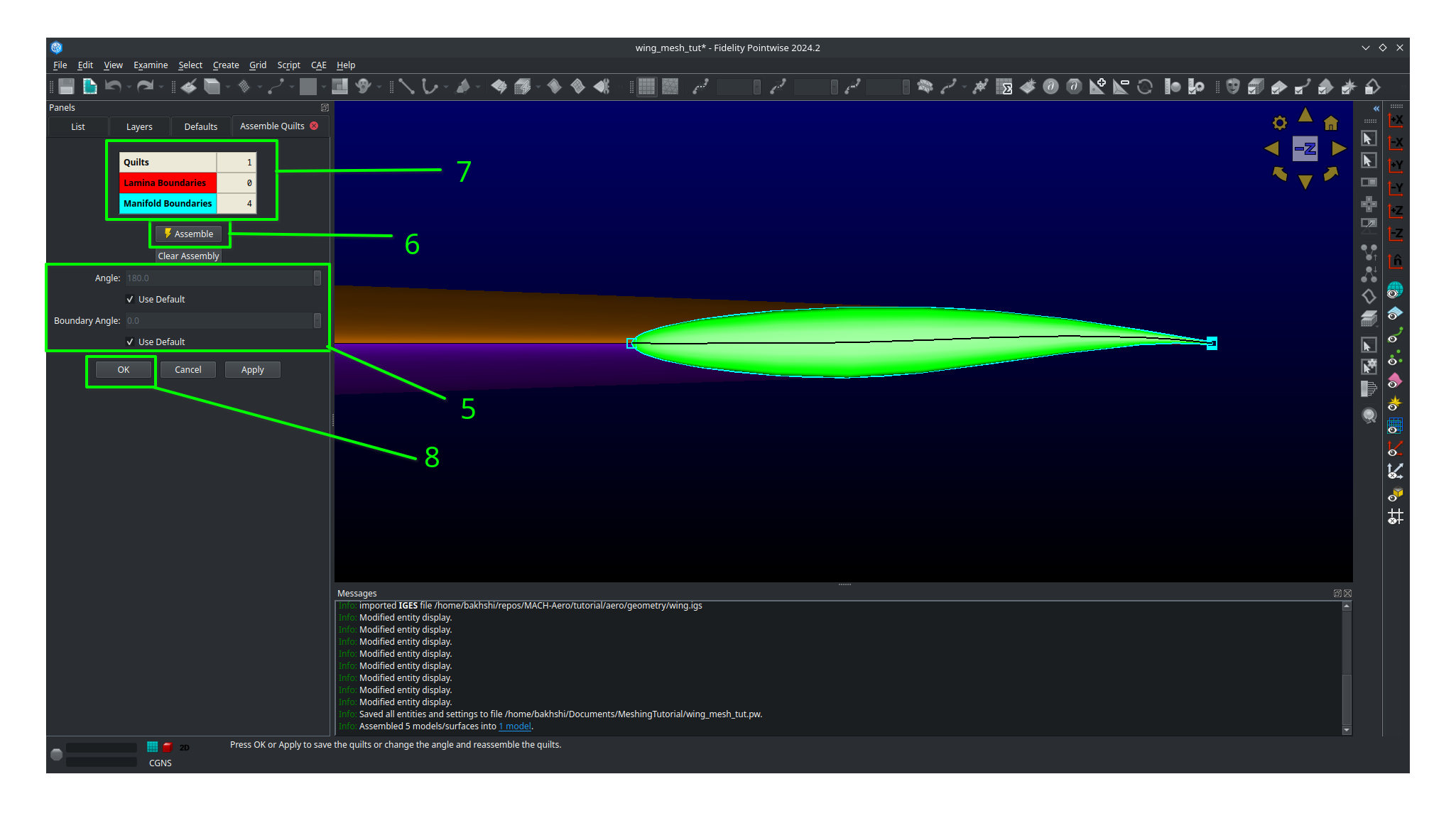
Task: Click the +X axis view icon
Action: click(1395, 120)
